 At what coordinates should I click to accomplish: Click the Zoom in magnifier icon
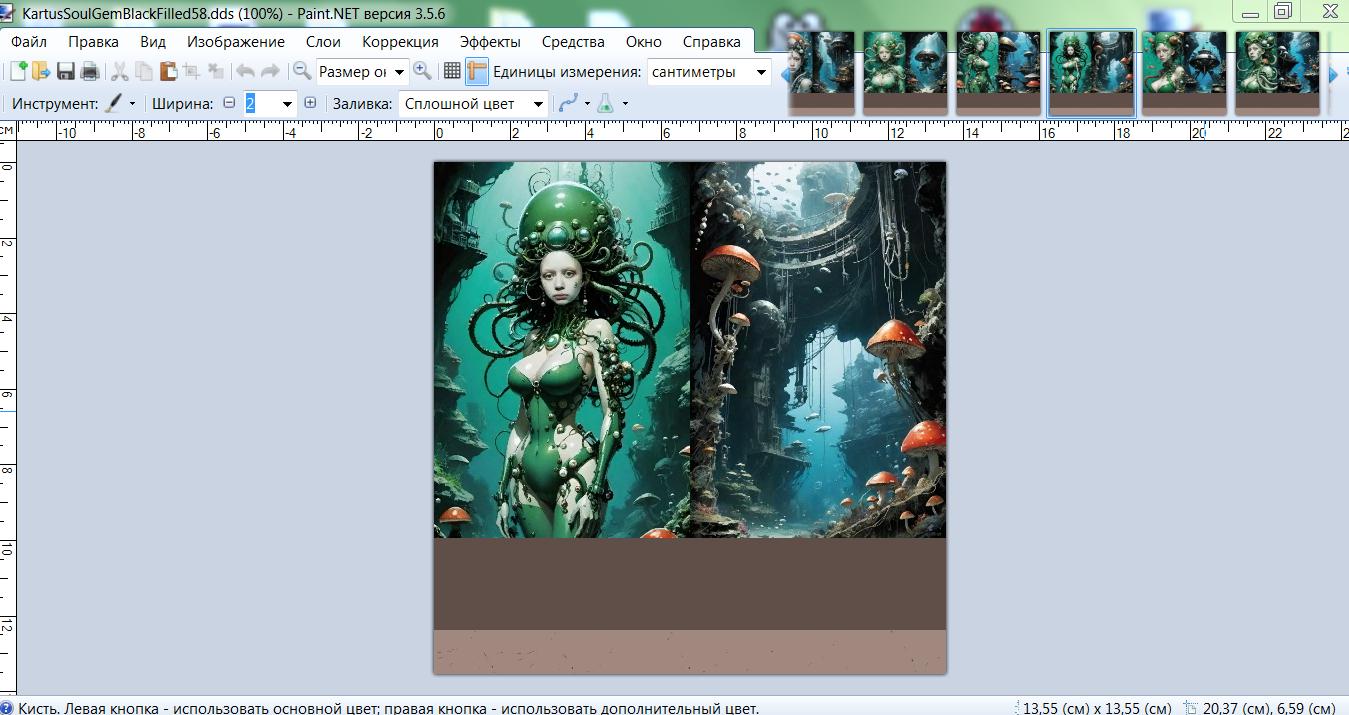tap(423, 71)
